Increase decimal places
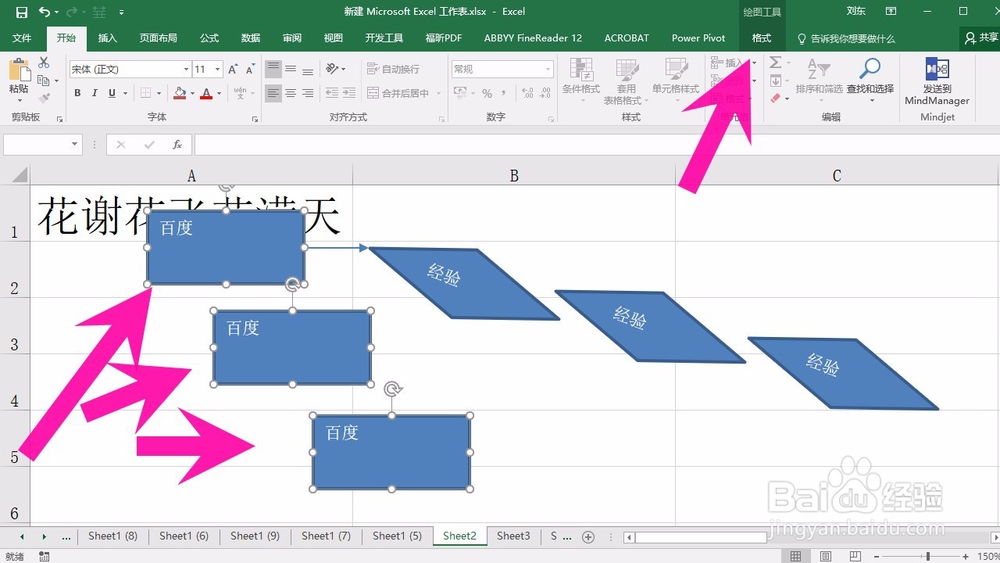 [x=527, y=93]
